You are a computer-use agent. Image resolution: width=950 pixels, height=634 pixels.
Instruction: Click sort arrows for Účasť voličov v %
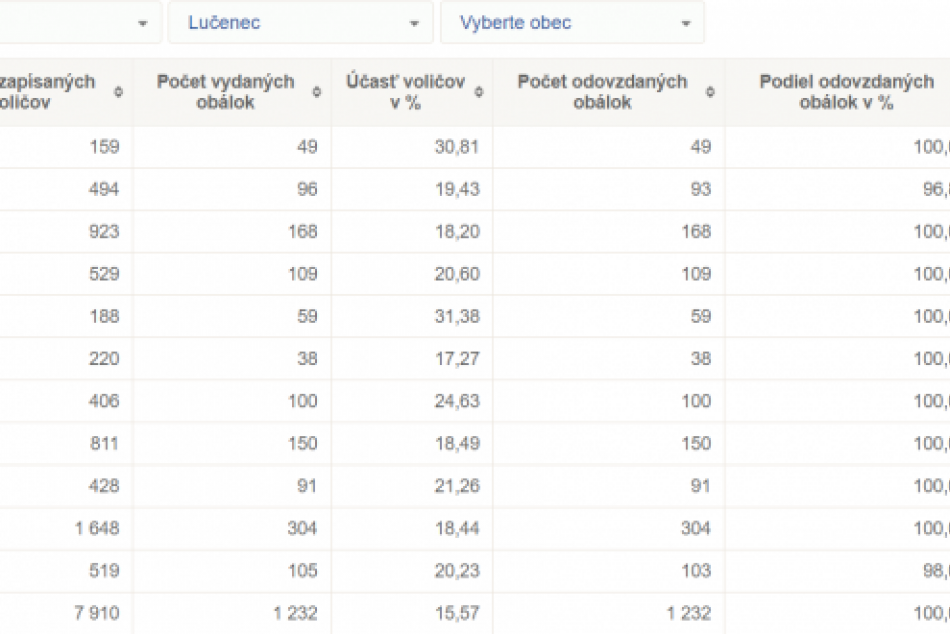pyautogui.click(x=479, y=92)
